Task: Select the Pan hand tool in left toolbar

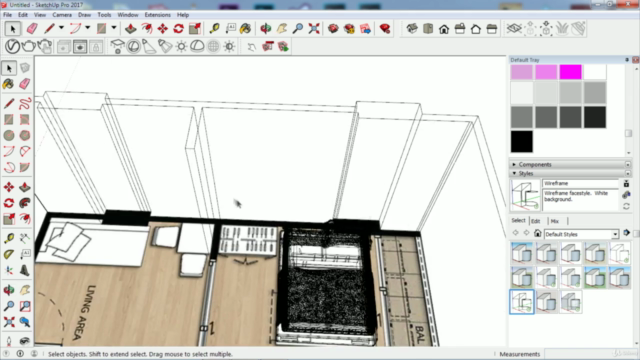Action: pos(25,290)
